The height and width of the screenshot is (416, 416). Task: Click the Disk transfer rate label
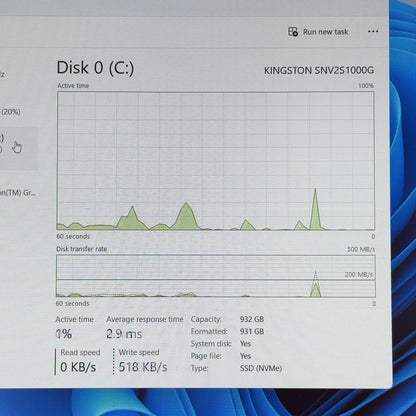(x=82, y=249)
